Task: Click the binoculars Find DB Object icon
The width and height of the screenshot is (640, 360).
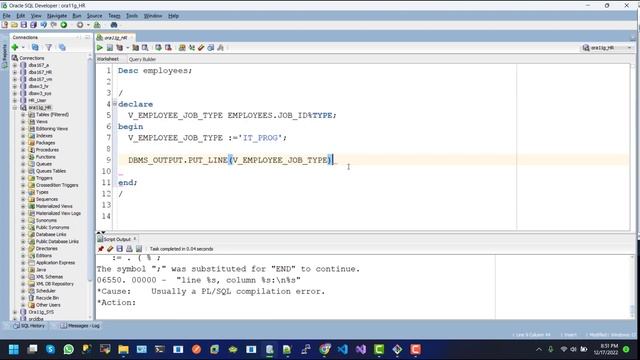Action: pyautogui.click(x=114, y=25)
